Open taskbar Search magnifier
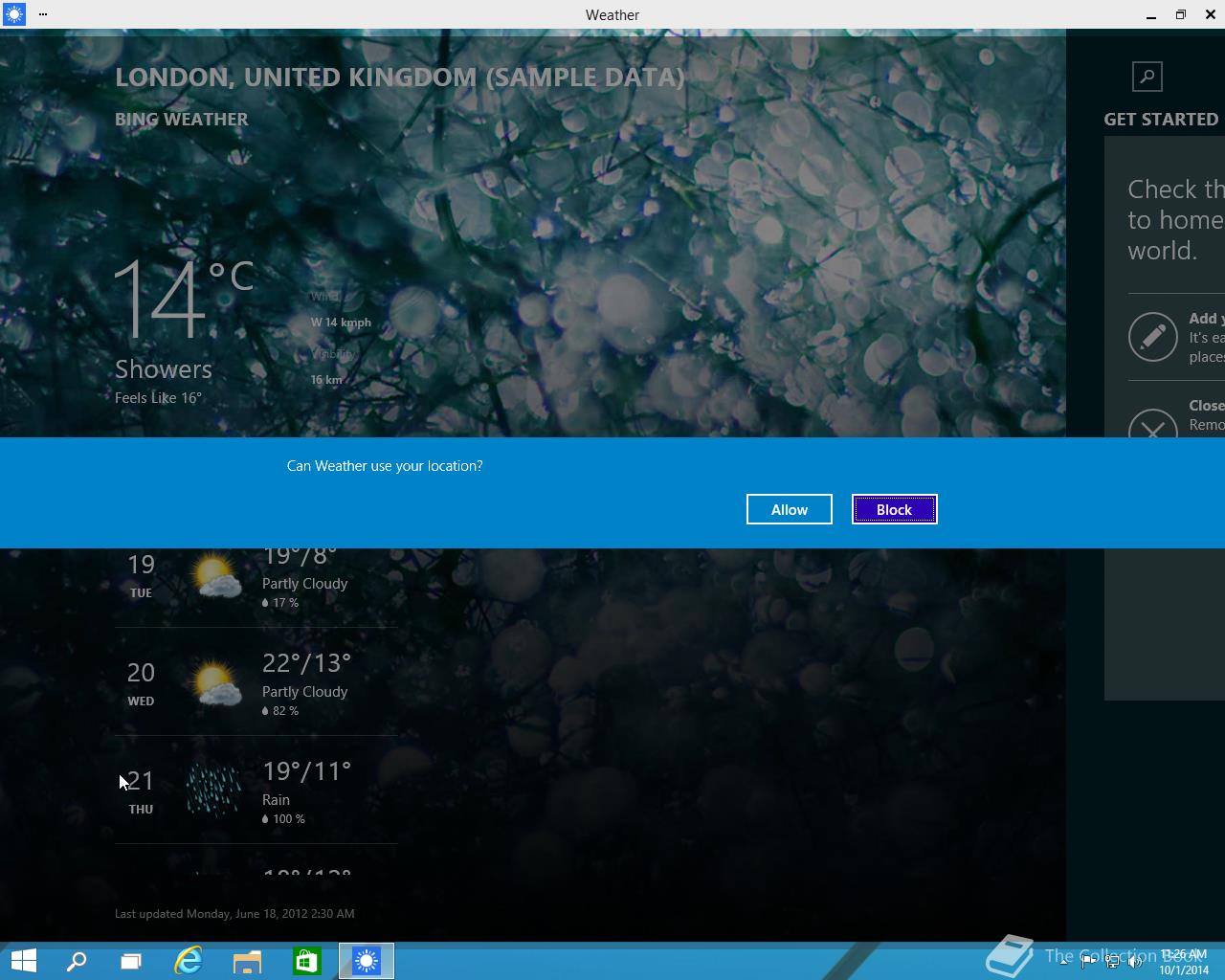Image resolution: width=1225 pixels, height=980 pixels. click(77, 961)
